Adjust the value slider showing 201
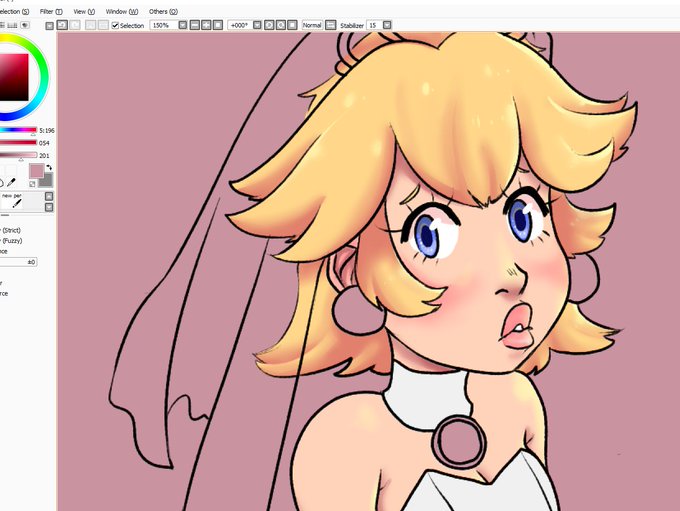Screen dimensions: 680x511 pos(18,155)
